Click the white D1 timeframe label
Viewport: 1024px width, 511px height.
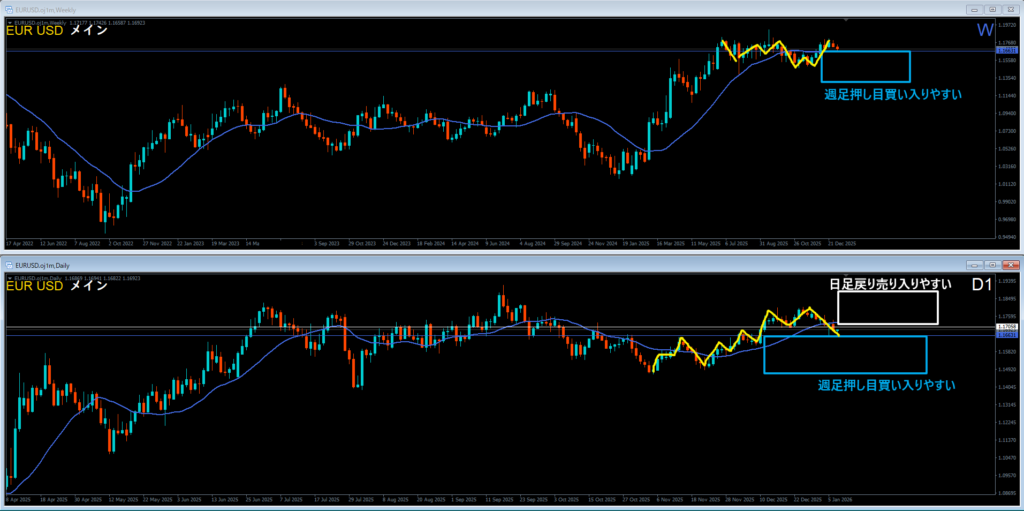click(x=981, y=286)
